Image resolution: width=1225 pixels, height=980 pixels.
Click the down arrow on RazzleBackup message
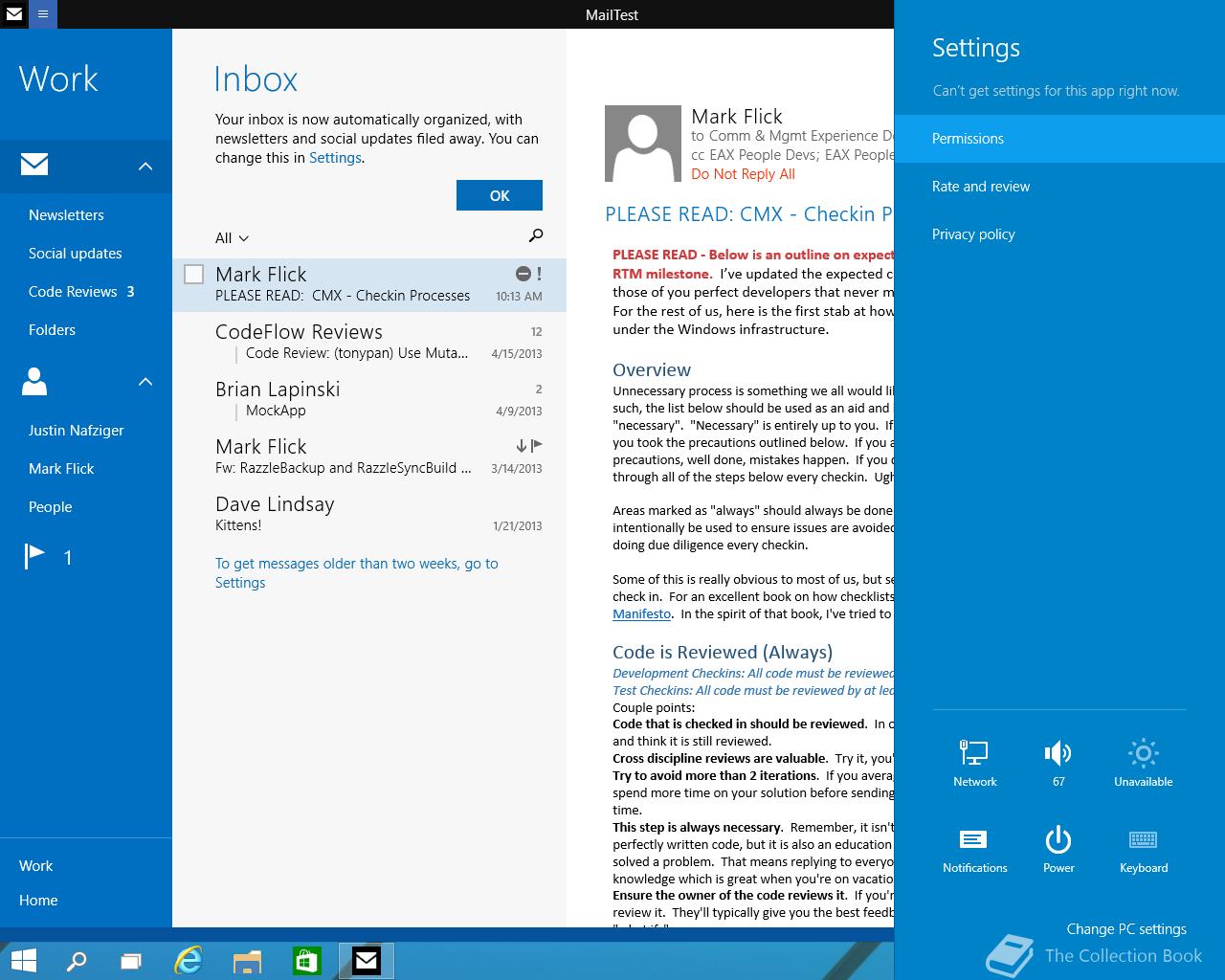click(x=522, y=446)
